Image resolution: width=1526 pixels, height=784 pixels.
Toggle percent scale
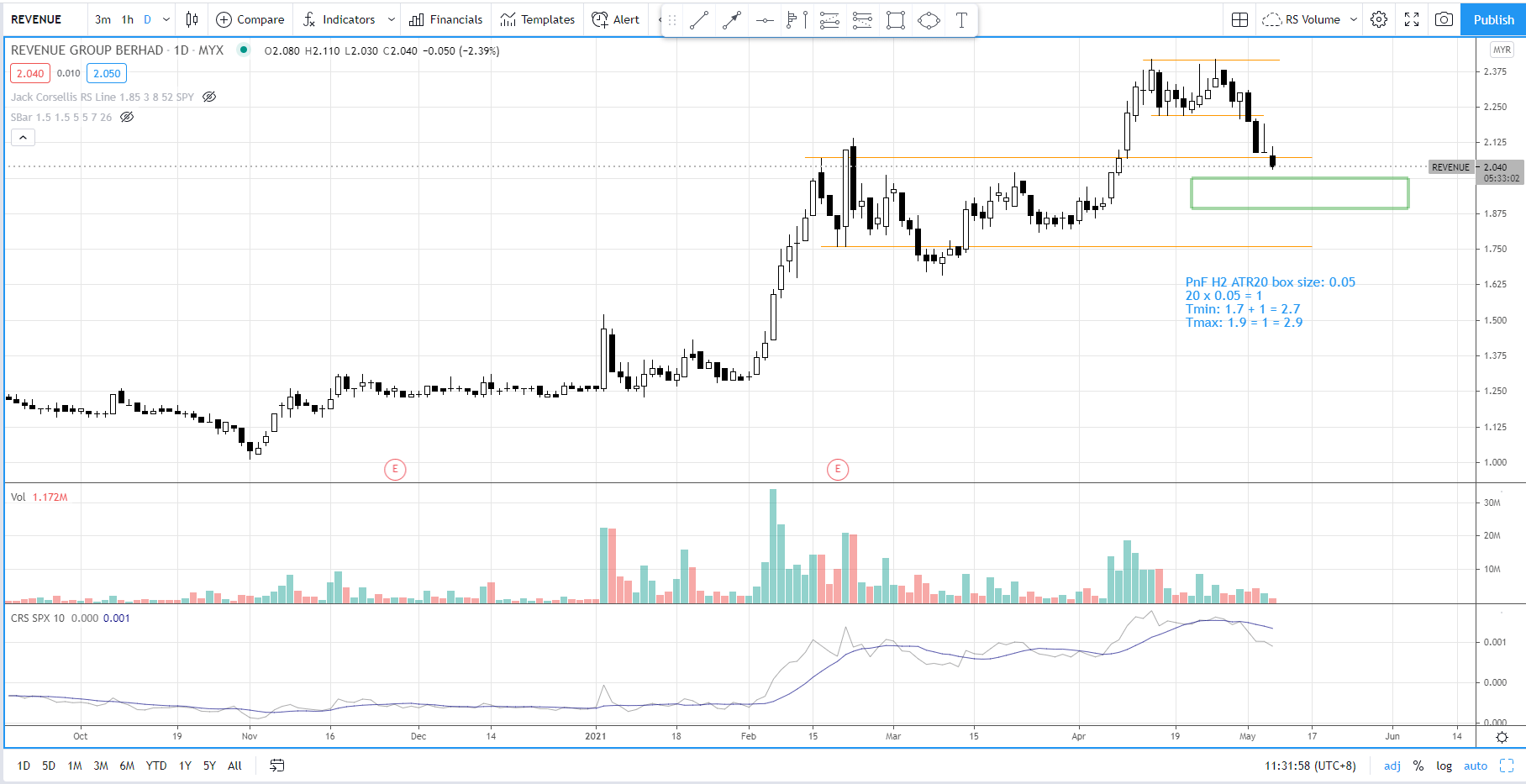pyautogui.click(x=1418, y=766)
